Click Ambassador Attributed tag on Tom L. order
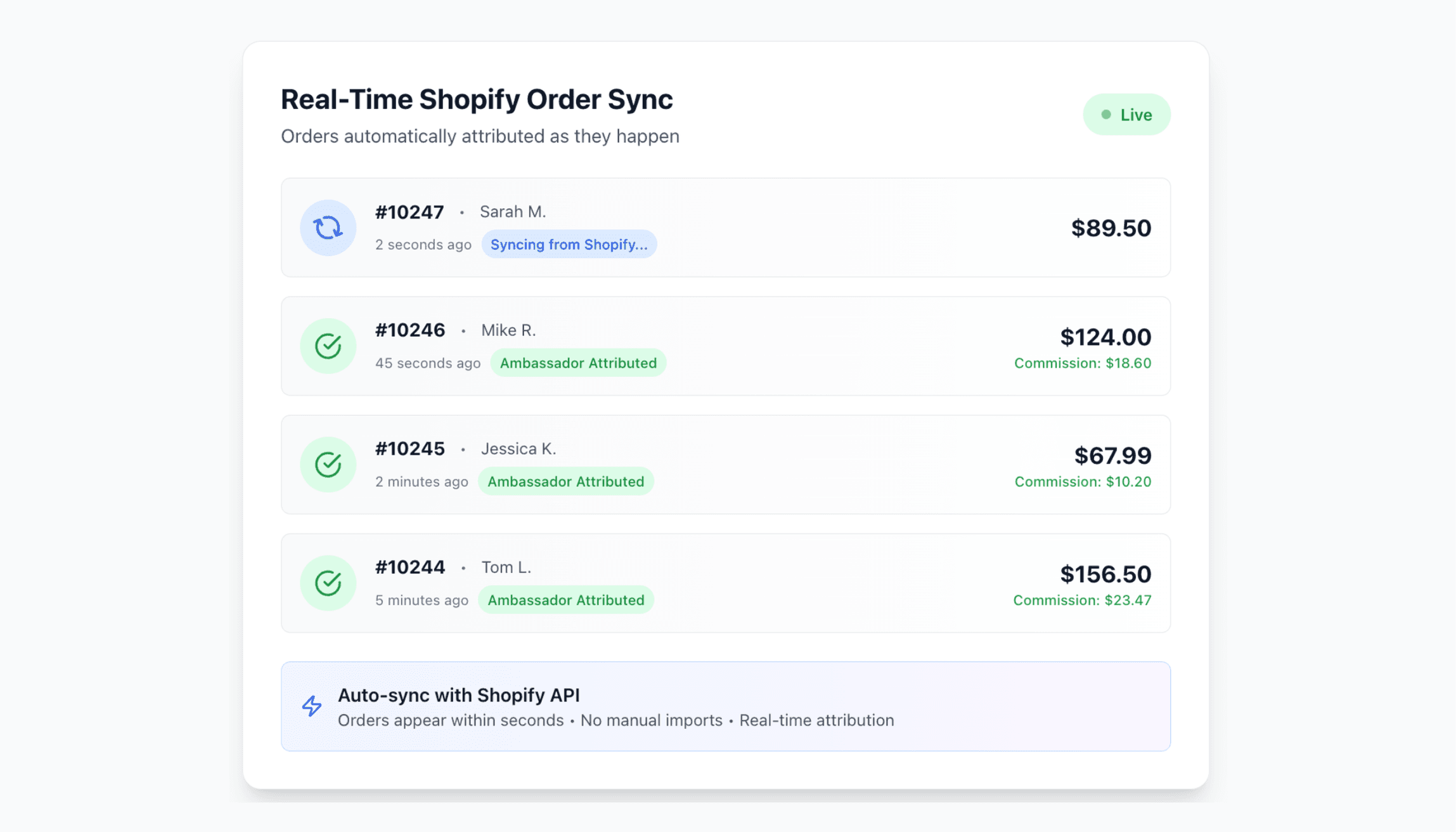Viewport: 1456px width, 832px height. tap(565, 601)
